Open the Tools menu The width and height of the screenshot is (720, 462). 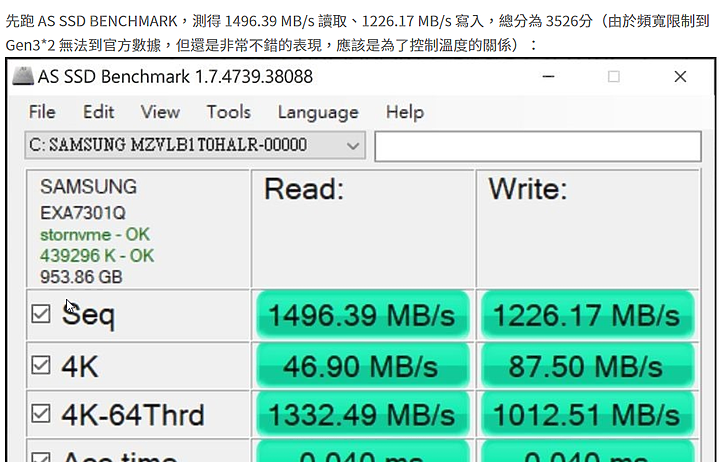tap(229, 112)
